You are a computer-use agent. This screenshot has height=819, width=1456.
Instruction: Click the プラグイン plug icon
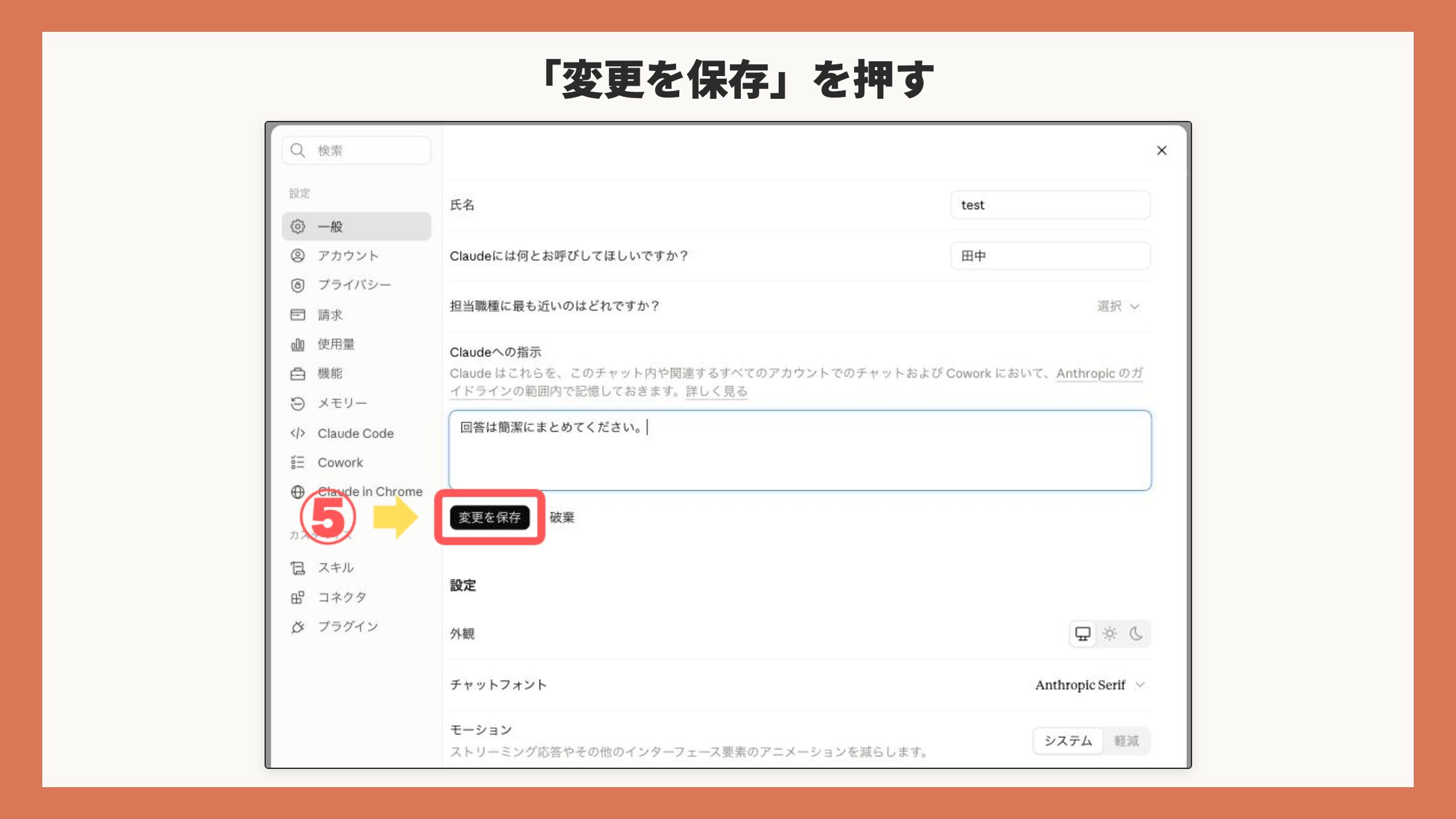tap(298, 627)
